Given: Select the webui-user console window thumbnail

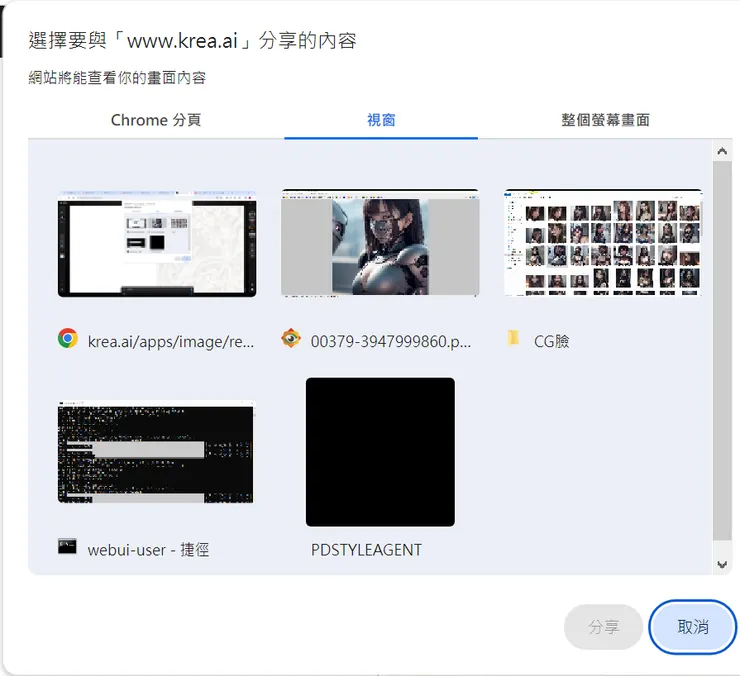Looking at the screenshot, I should pos(156,452).
